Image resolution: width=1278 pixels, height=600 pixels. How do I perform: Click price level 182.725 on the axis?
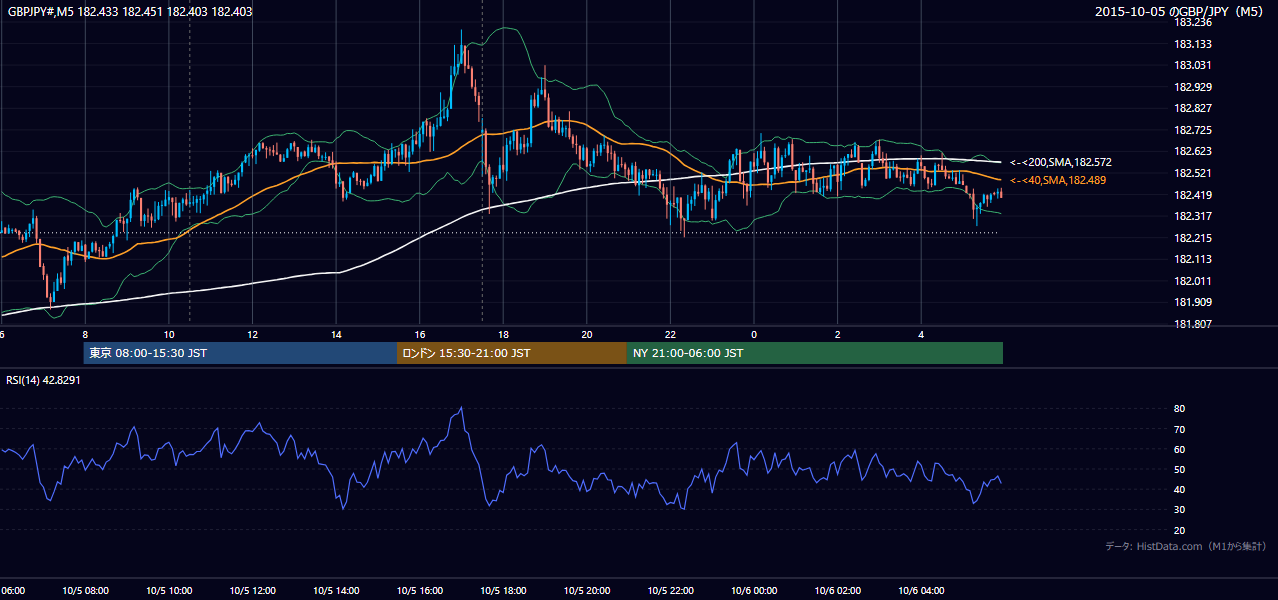click(1193, 130)
